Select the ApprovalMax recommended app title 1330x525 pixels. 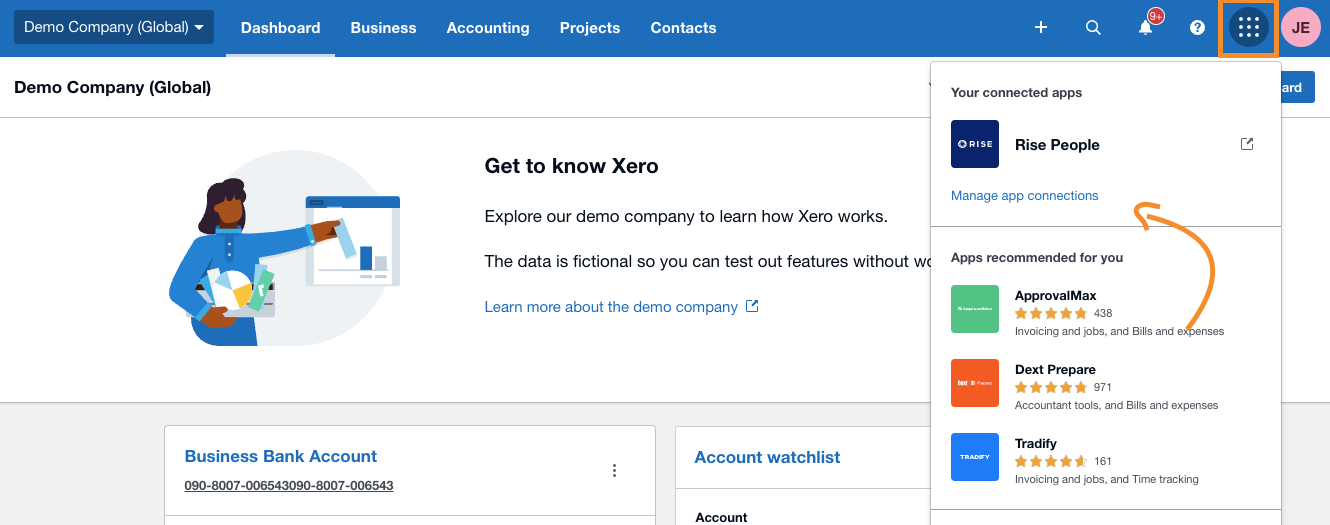(1055, 295)
